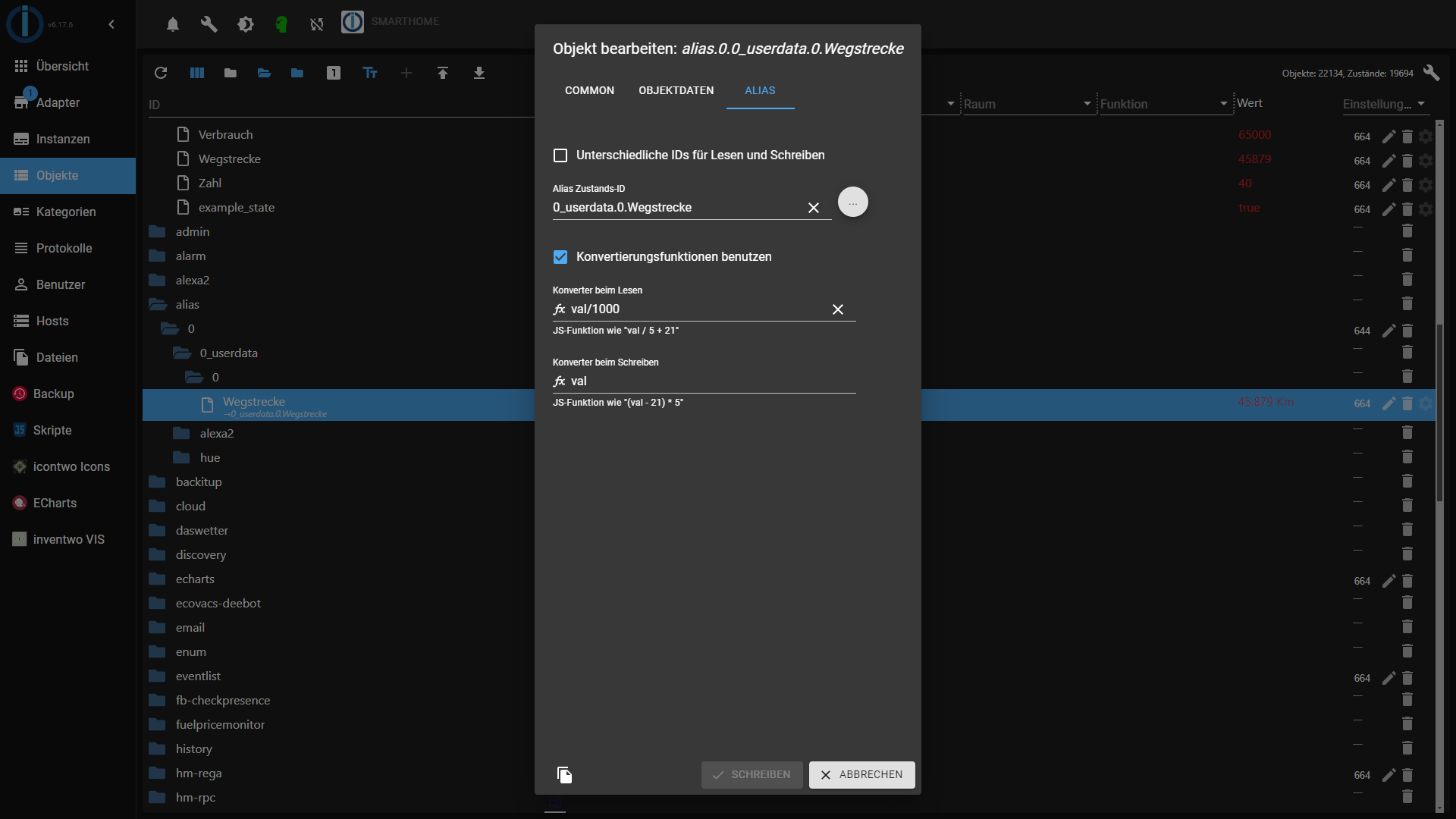Open the Raum filter dropdown
Image resolution: width=1456 pixels, height=819 pixels.
tap(1087, 104)
